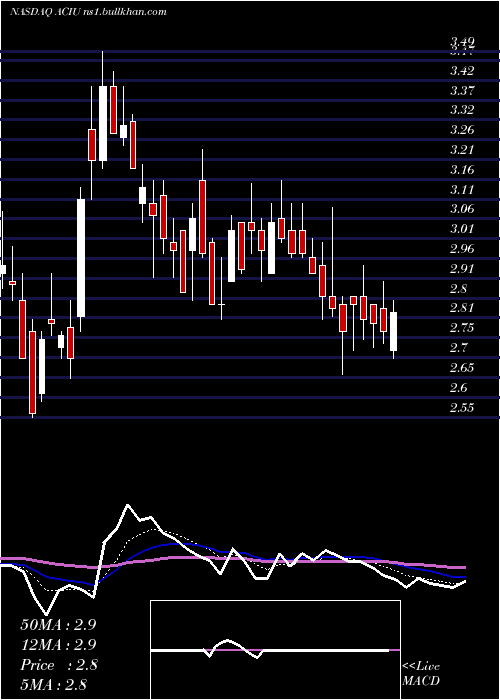The width and height of the screenshot is (500, 700).
Task: Click the <<Live label
Action: coord(421,667)
